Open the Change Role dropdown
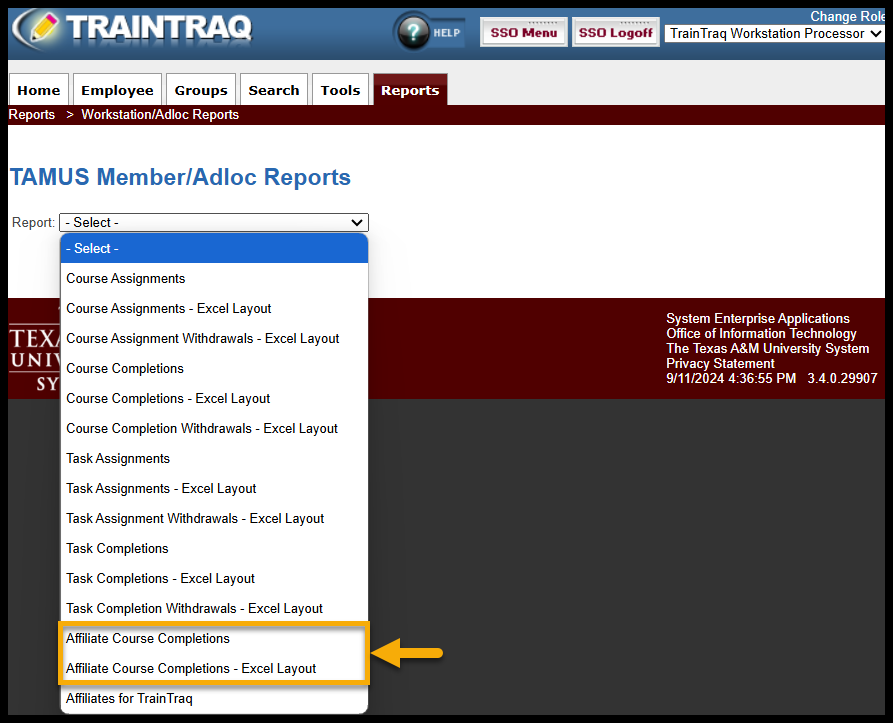The height and width of the screenshot is (723, 893). click(x=775, y=34)
